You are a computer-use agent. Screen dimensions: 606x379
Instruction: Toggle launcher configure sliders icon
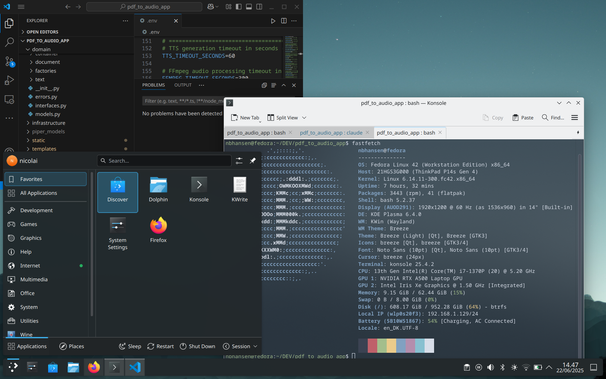tap(239, 161)
